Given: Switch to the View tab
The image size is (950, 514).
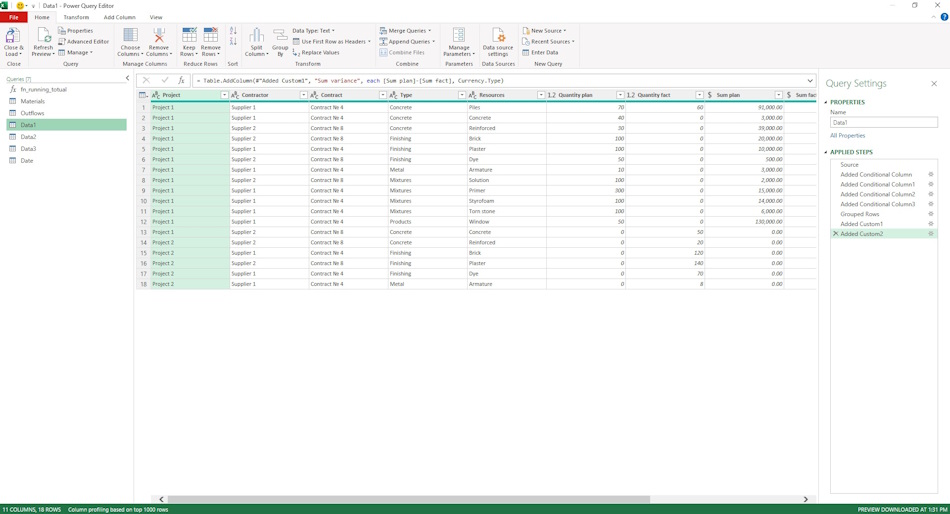Looking at the screenshot, I should [x=156, y=17].
